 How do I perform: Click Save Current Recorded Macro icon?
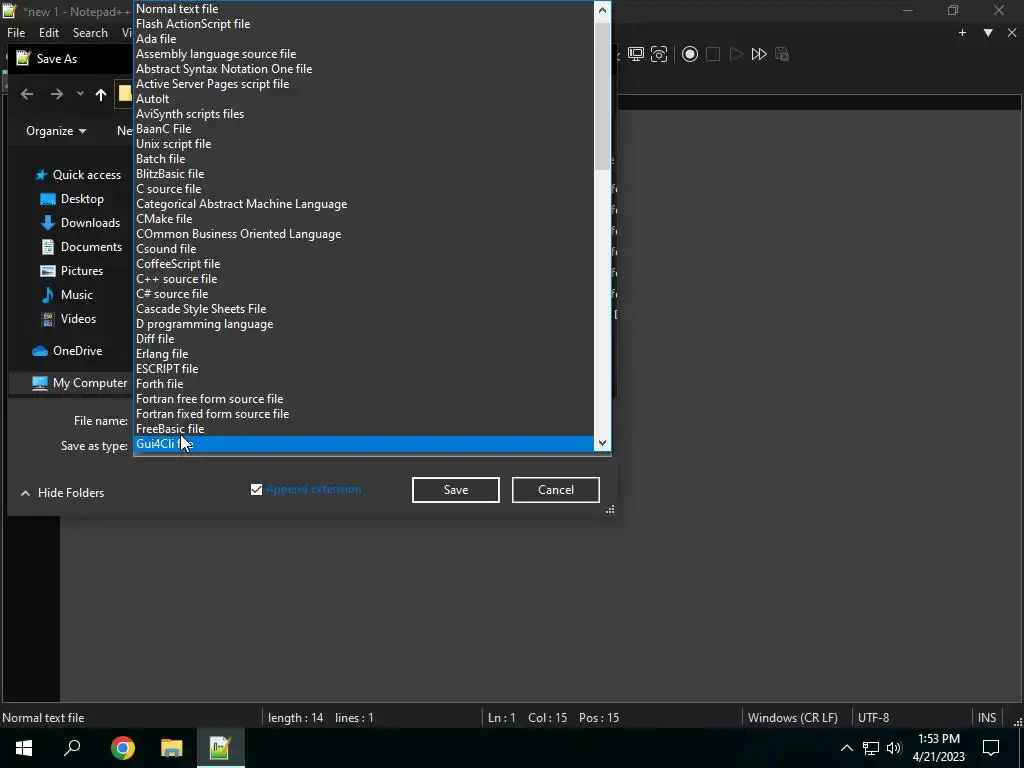click(x=782, y=54)
